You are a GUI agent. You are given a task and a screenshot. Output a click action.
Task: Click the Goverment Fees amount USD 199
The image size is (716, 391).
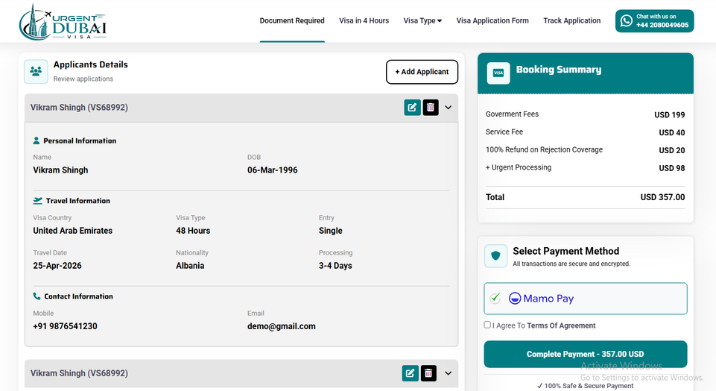669,115
